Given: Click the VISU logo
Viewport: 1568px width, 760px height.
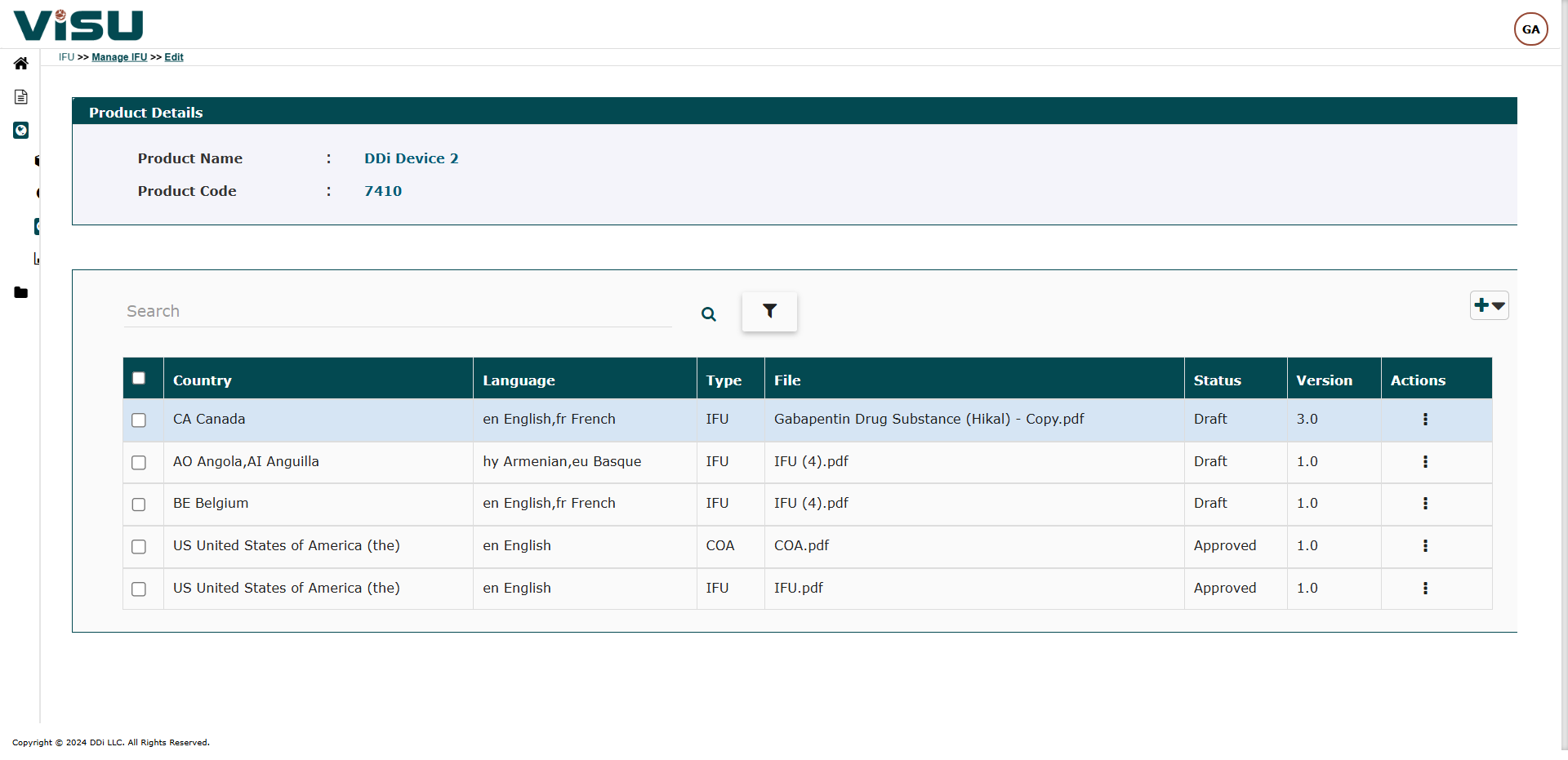Looking at the screenshot, I should click(78, 25).
